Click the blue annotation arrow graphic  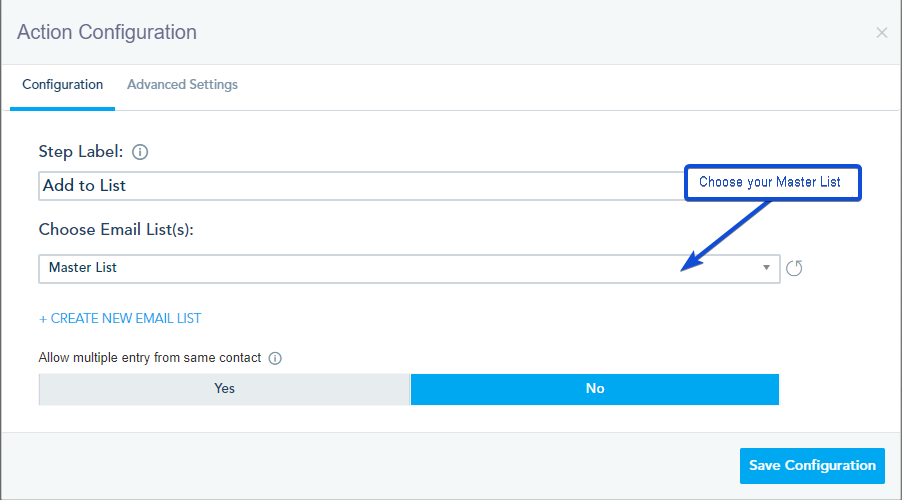[x=725, y=236]
